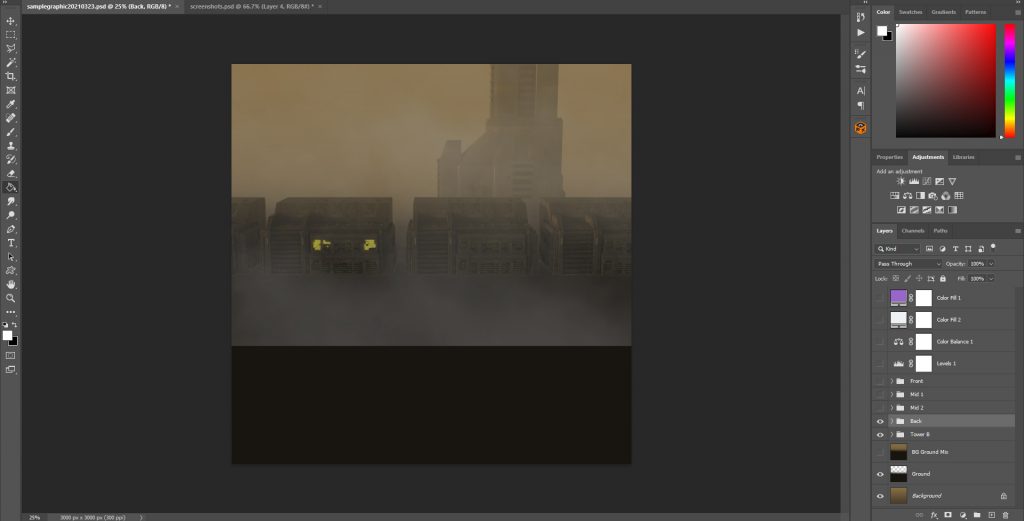Select the History Brush tool

coord(10,160)
